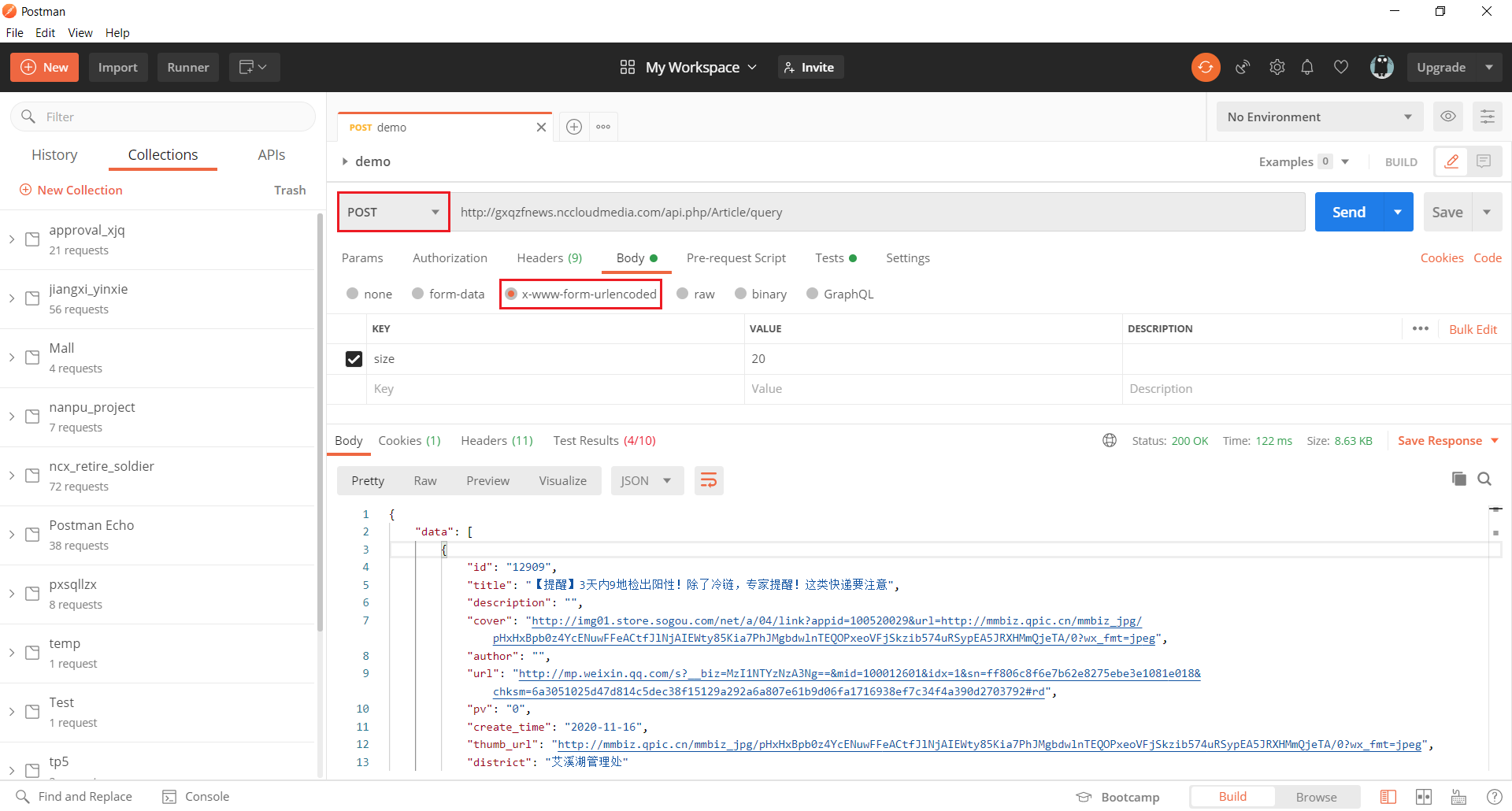Expand the Postman Echo collection
1512x811 pixels.
[x=12, y=535]
